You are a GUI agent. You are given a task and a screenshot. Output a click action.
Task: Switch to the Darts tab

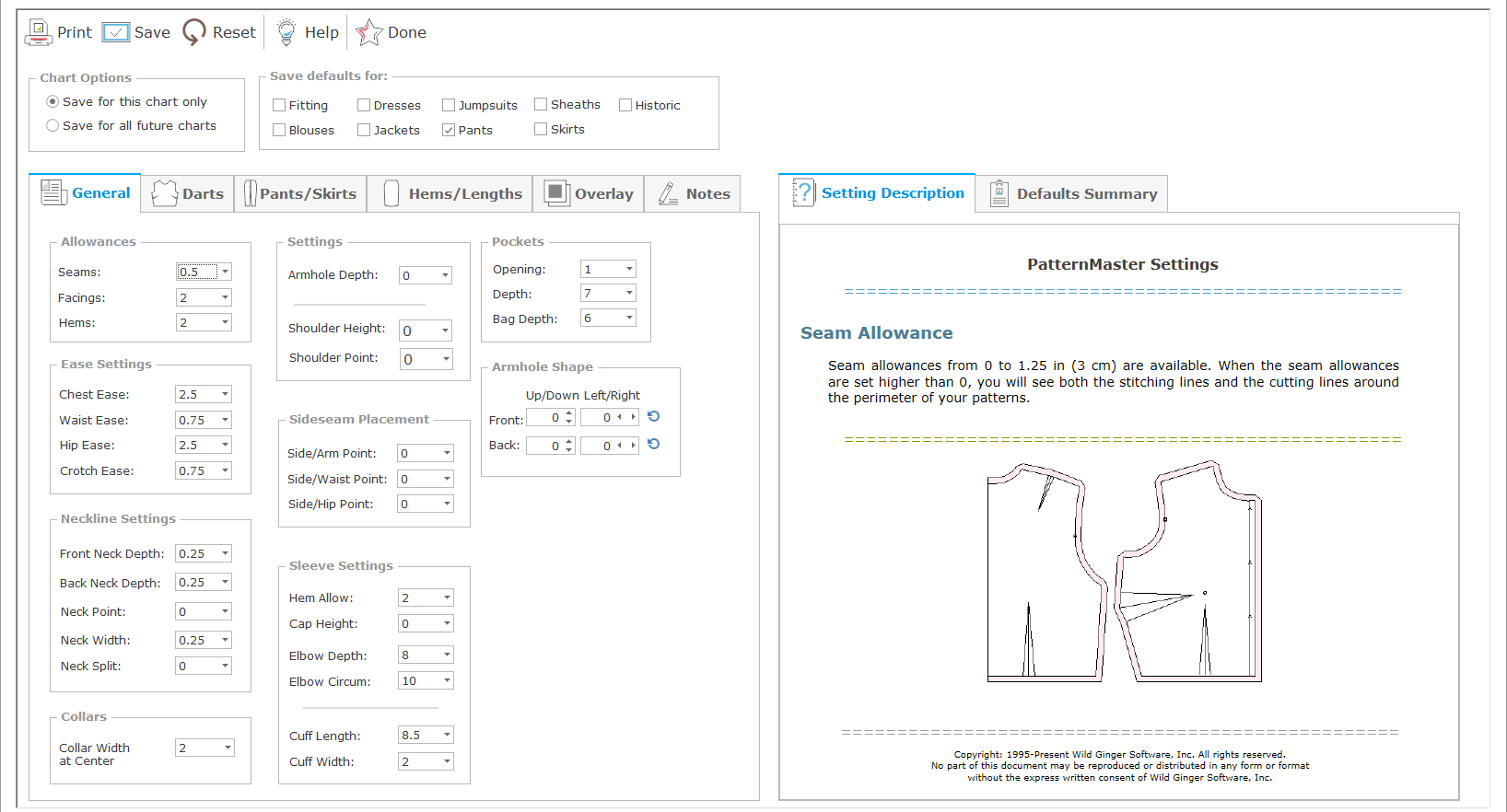click(188, 194)
